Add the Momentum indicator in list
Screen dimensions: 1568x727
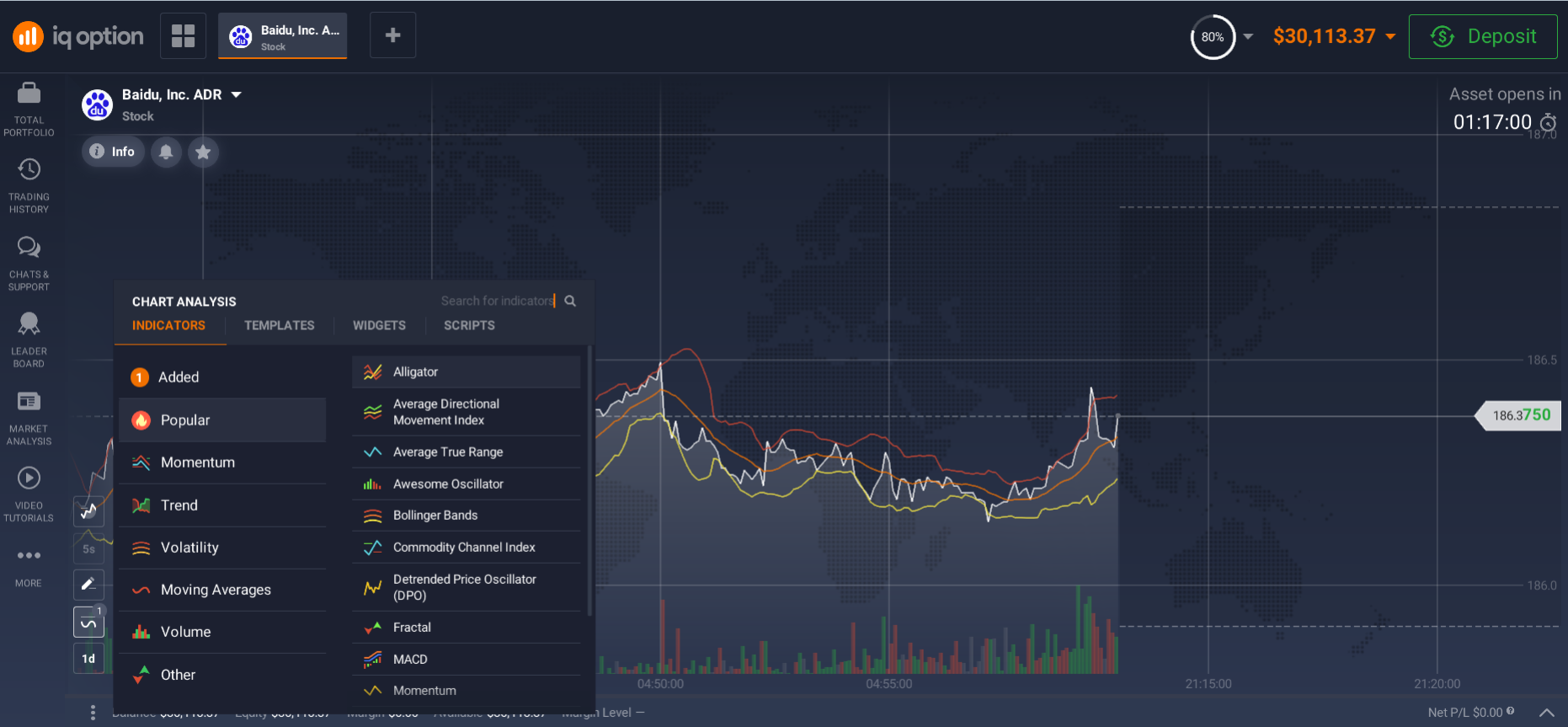pos(467,691)
